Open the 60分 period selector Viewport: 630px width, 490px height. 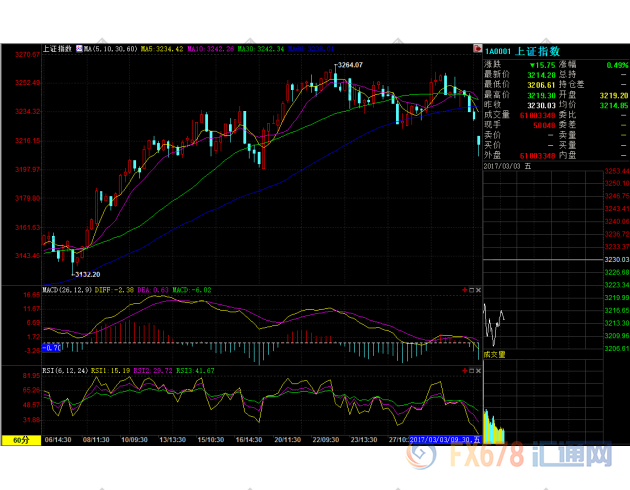[19, 439]
